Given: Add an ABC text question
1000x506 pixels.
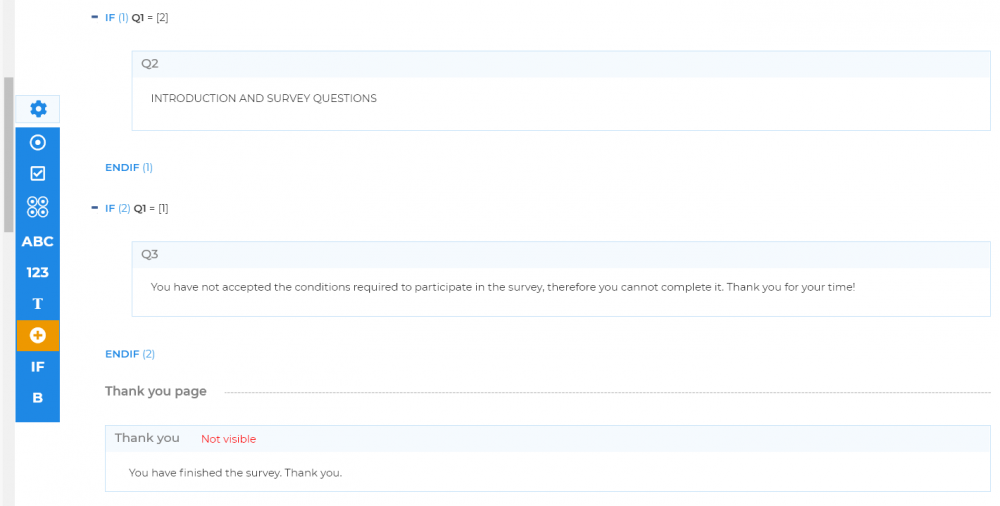Looking at the screenshot, I should tap(38, 241).
